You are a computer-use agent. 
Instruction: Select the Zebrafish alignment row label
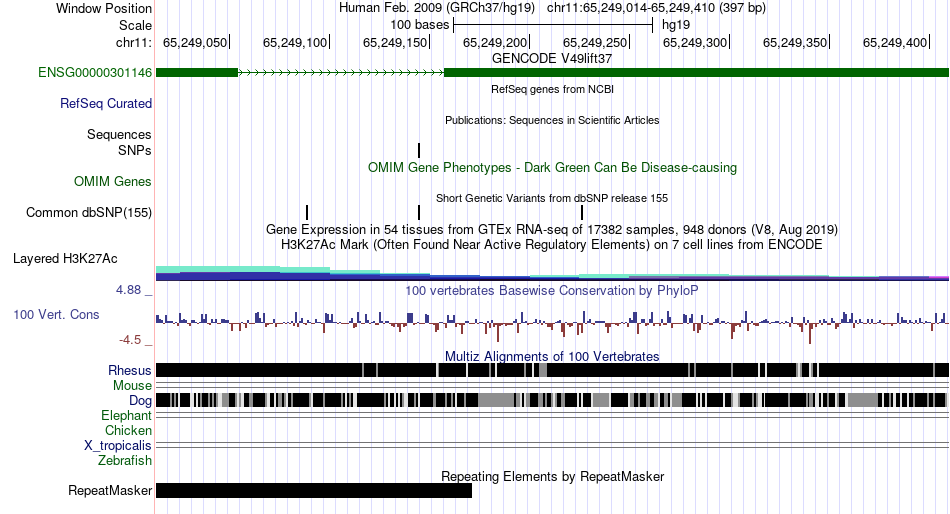(x=125, y=461)
